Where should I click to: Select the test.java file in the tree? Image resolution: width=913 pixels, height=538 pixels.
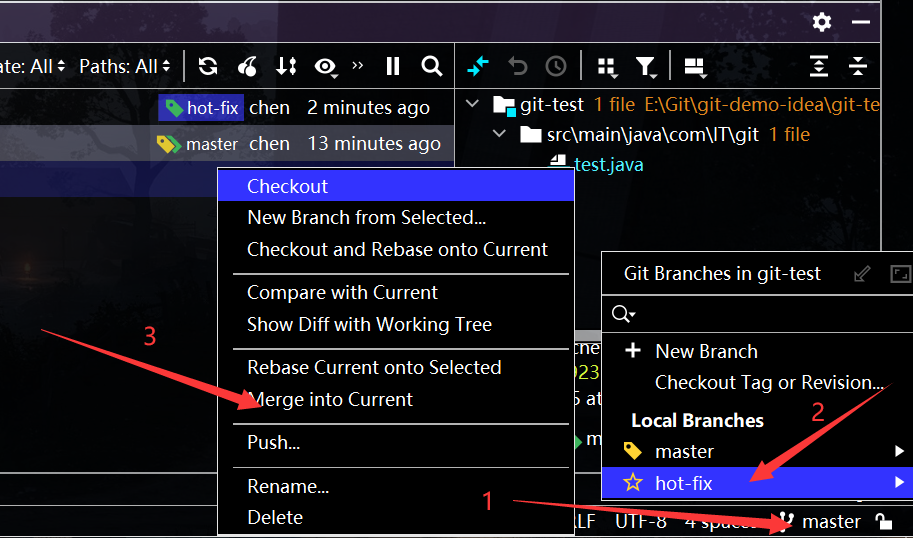tap(608, 165)
